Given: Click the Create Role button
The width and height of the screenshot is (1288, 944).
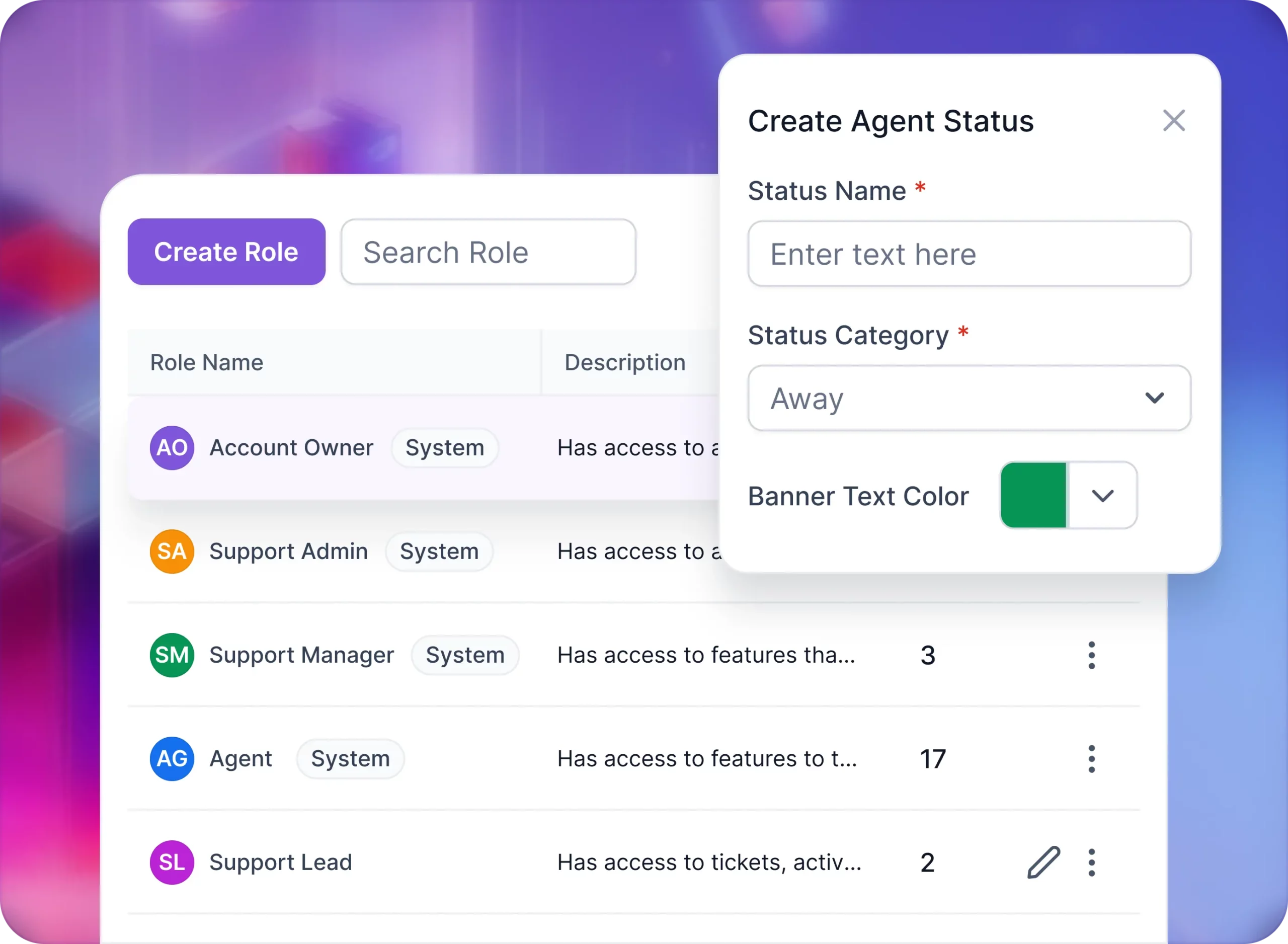Looking at the screenshot, I should (x=227, y=251).
